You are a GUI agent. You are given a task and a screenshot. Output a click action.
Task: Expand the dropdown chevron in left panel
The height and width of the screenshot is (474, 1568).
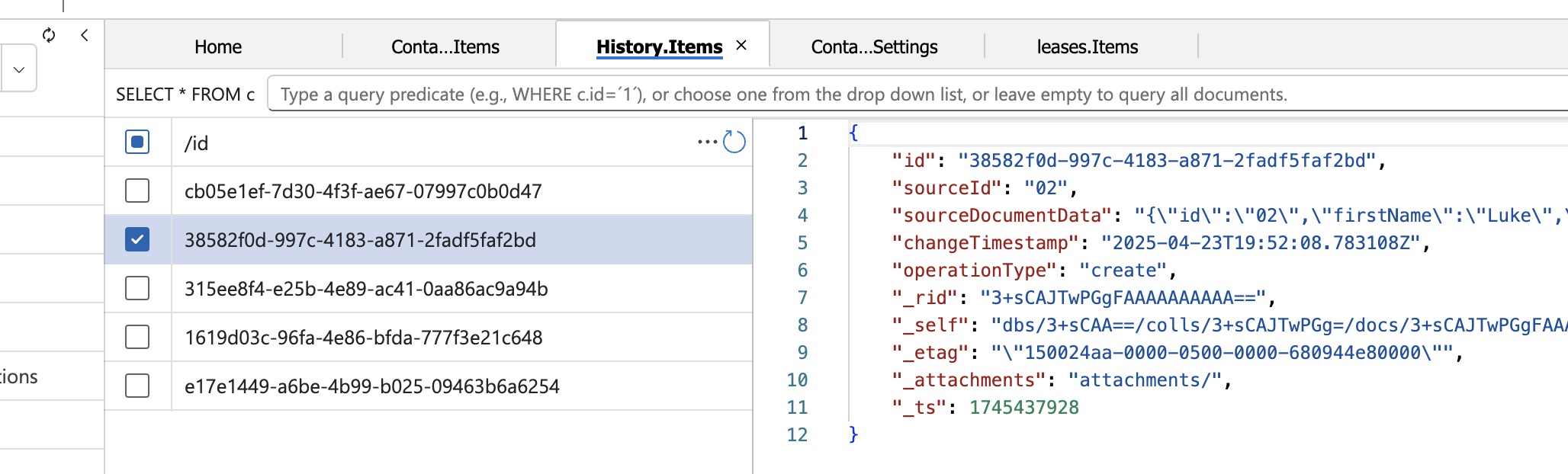click(19, 69)
